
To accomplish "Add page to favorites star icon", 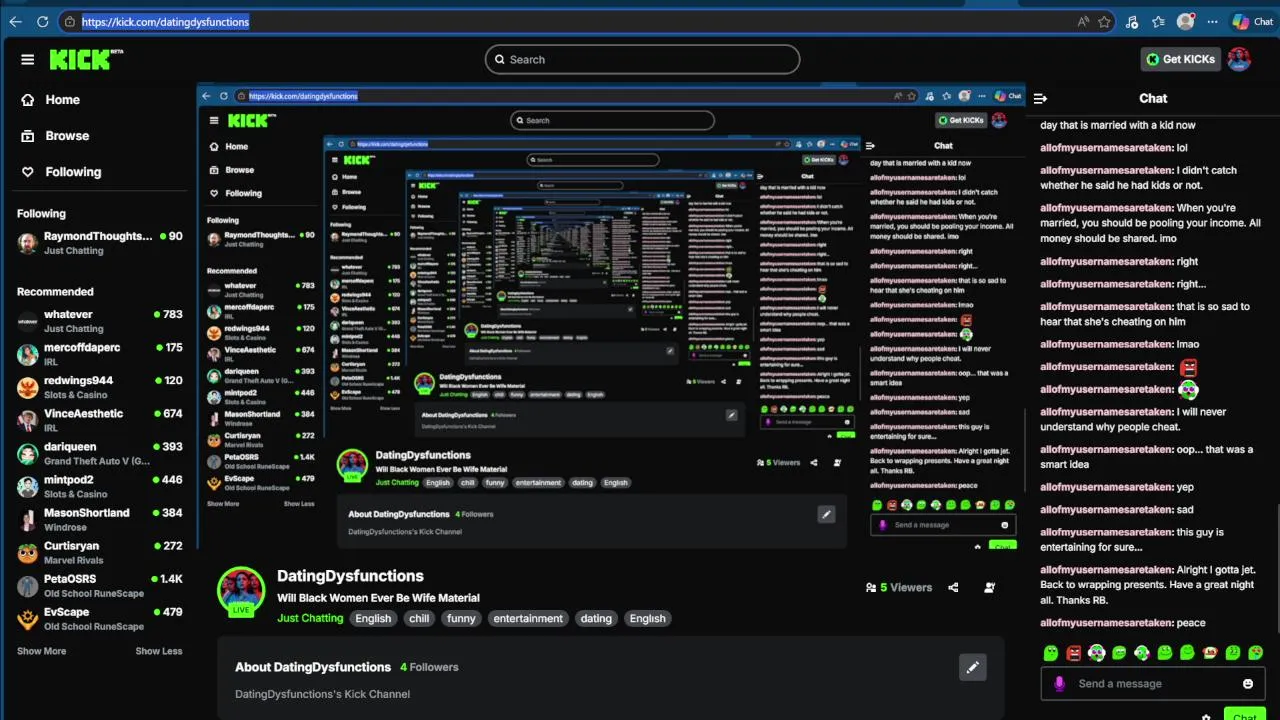I will click(x=1104, y=21).
